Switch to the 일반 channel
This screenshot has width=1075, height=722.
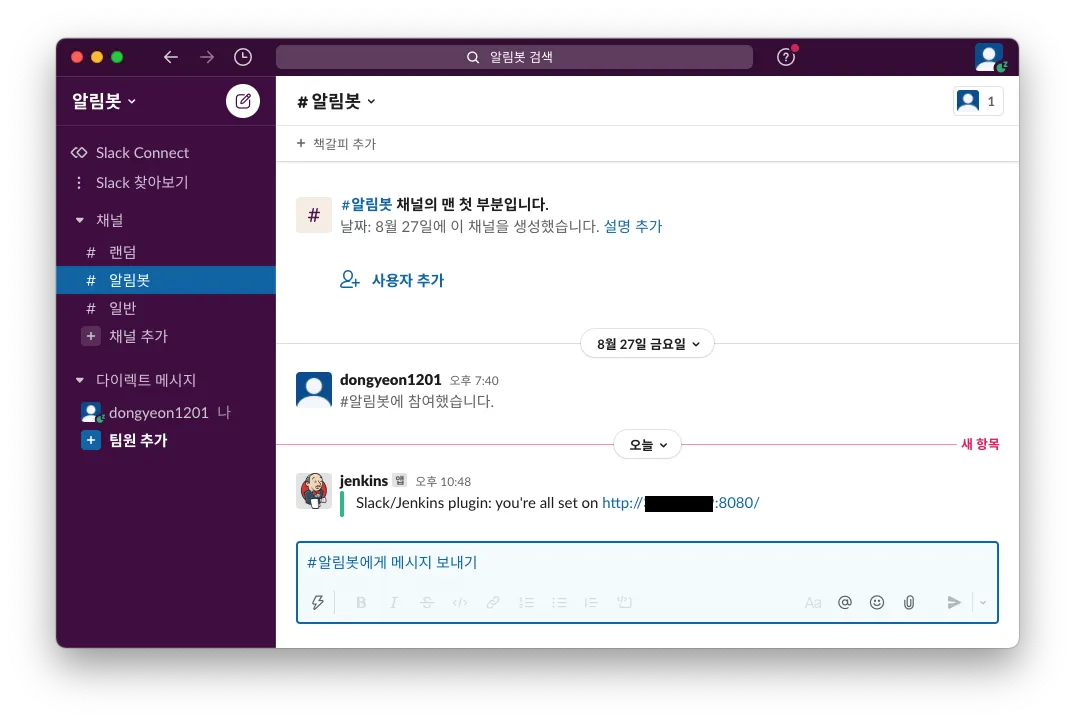[x=166, y=309]
